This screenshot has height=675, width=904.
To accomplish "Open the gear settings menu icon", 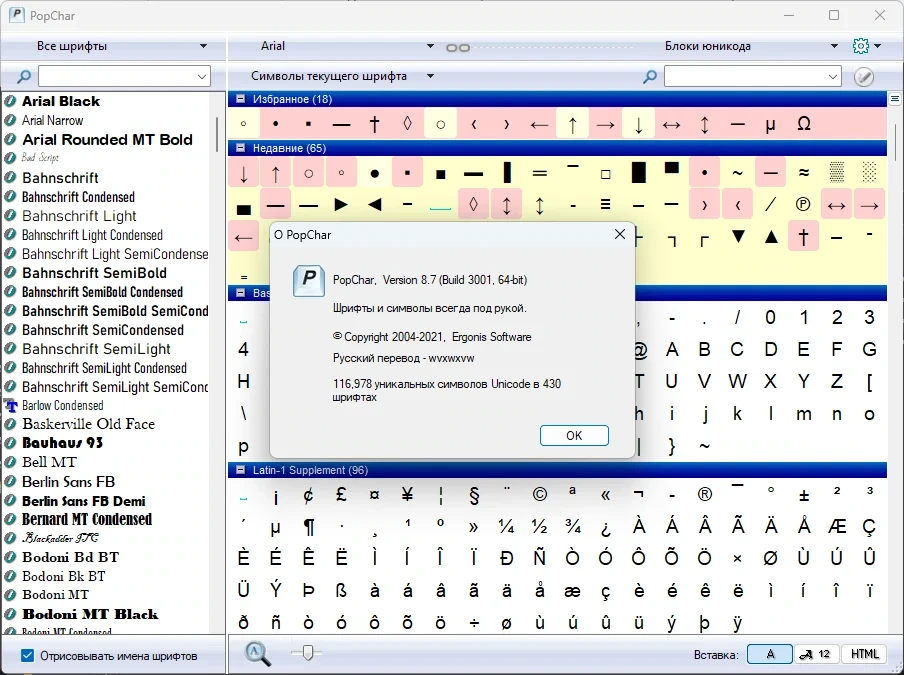I will pos(861,46).
